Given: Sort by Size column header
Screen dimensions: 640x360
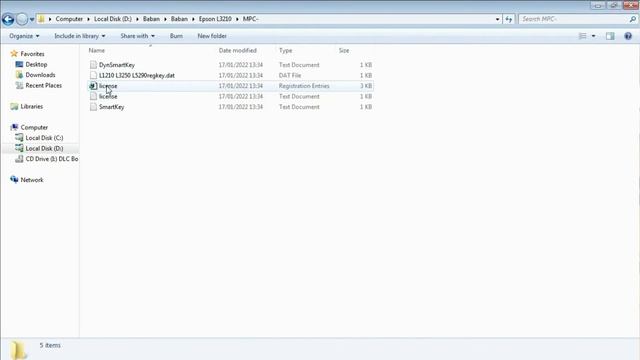Looking at the screenshot, I should tap(344, 50).
